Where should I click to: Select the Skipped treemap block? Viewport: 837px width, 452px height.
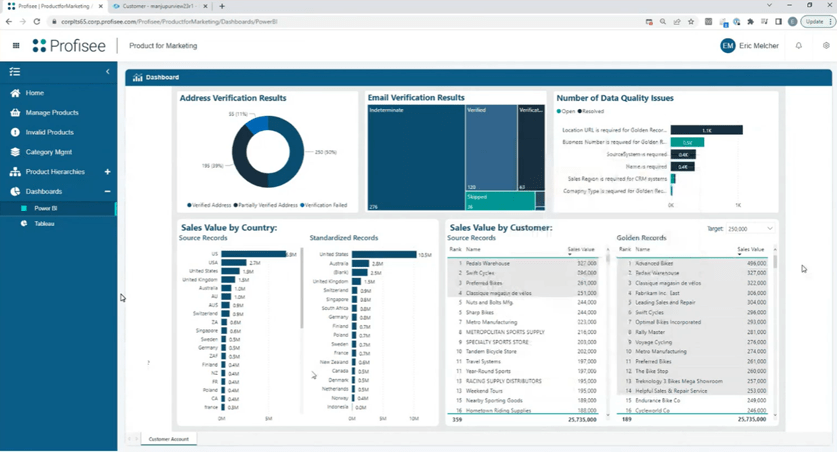[500, 201]
